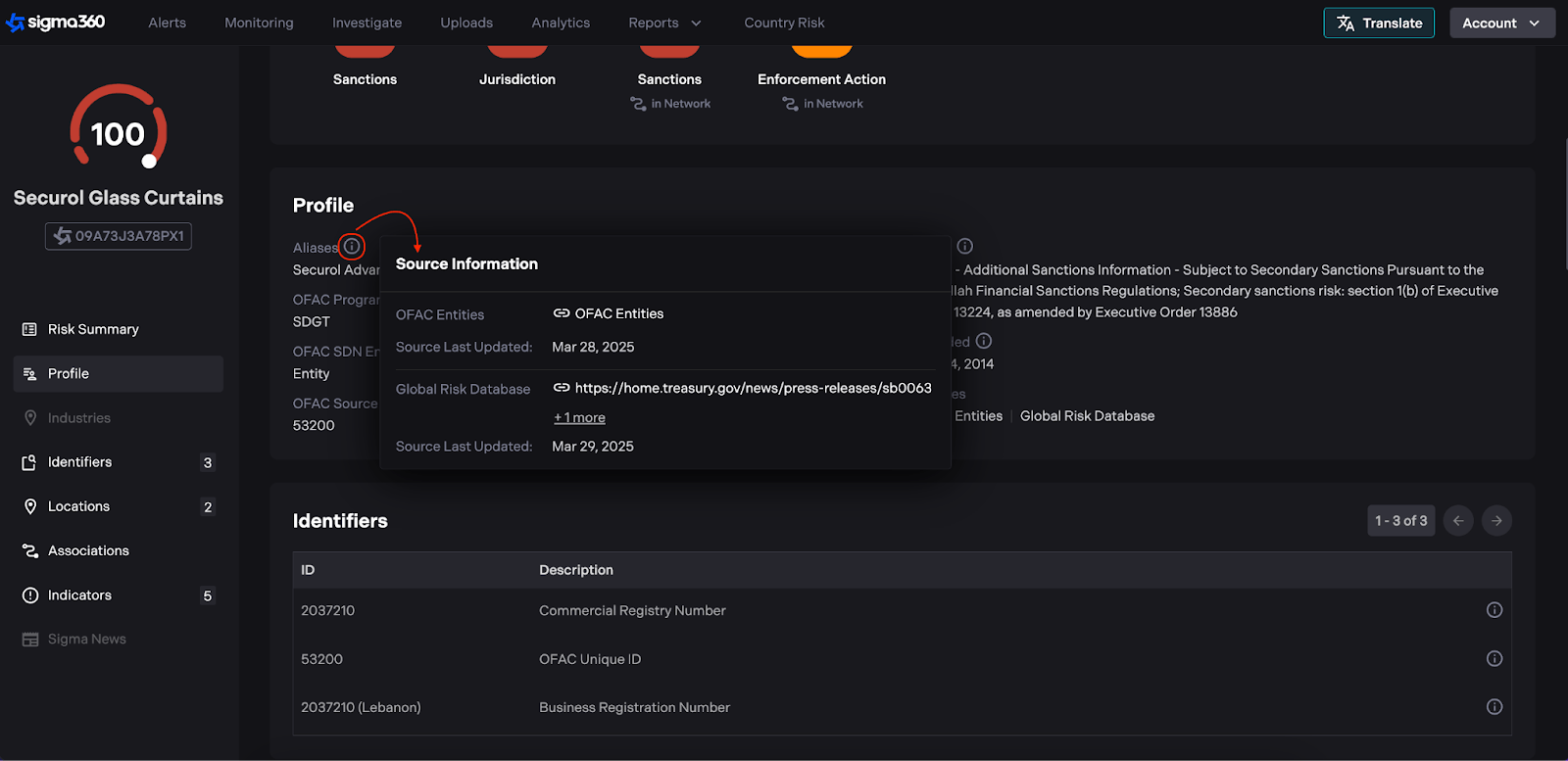Viewport: 1568px width, 761px height.
Task: Click the Translate button
Action: point(1379,23)
